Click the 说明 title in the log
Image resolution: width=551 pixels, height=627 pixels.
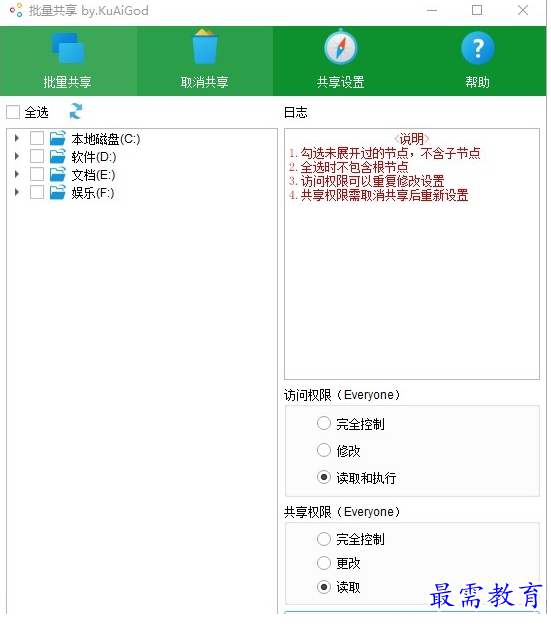412,139
